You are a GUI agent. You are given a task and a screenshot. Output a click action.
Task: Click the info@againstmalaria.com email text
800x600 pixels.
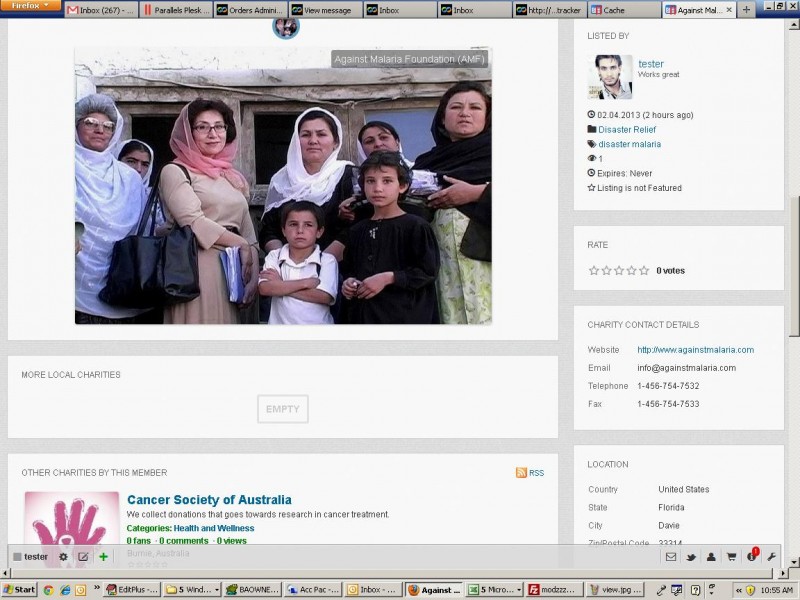(686, 368)
